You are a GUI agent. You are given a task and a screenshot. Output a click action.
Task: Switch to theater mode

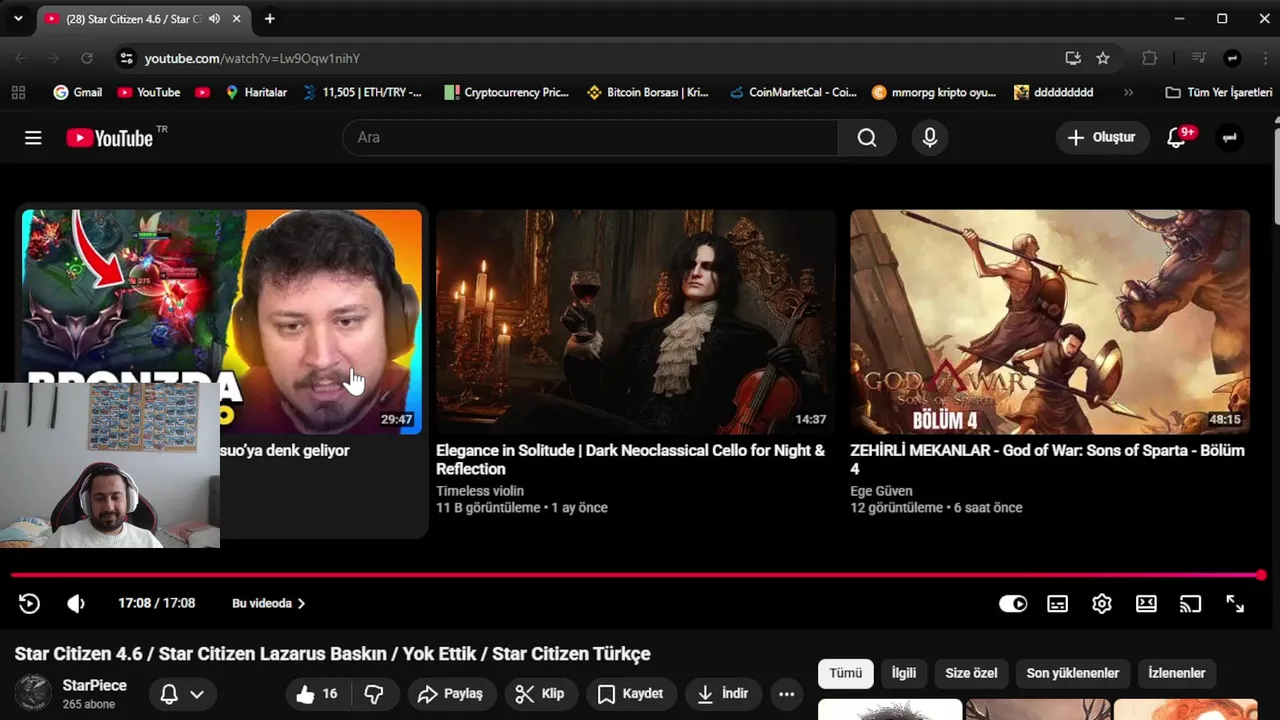click(1146, 603)
